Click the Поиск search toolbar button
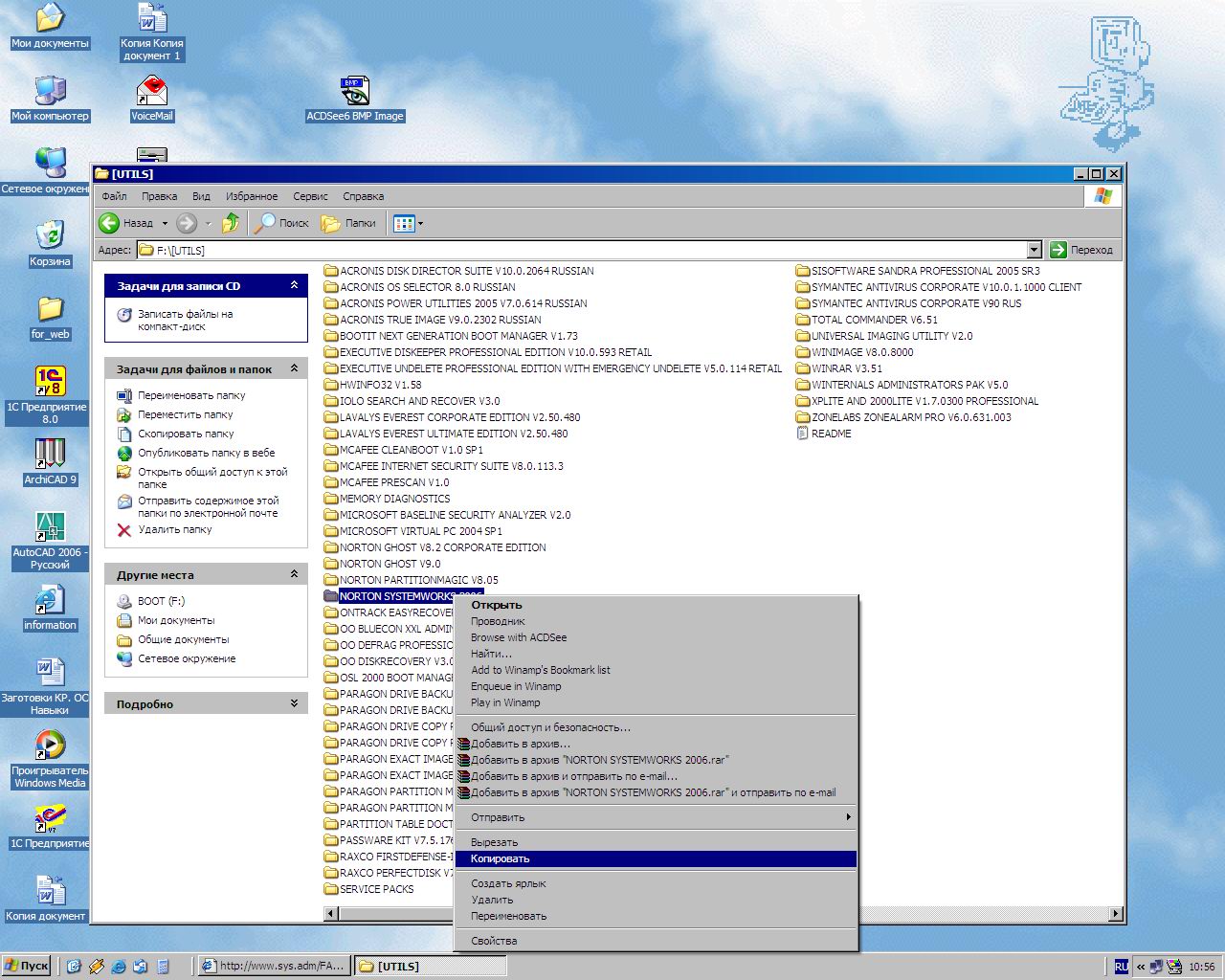Screen dimensions: 1225x980 281,223
